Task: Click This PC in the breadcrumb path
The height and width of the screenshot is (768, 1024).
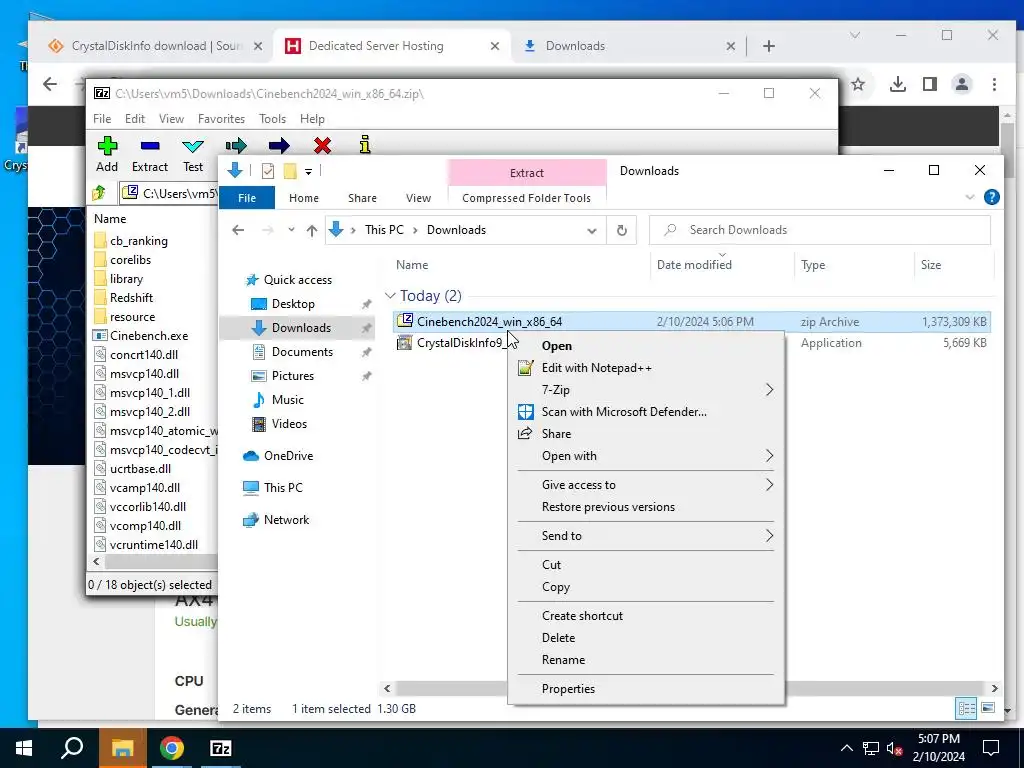Action: pos(384,230)
